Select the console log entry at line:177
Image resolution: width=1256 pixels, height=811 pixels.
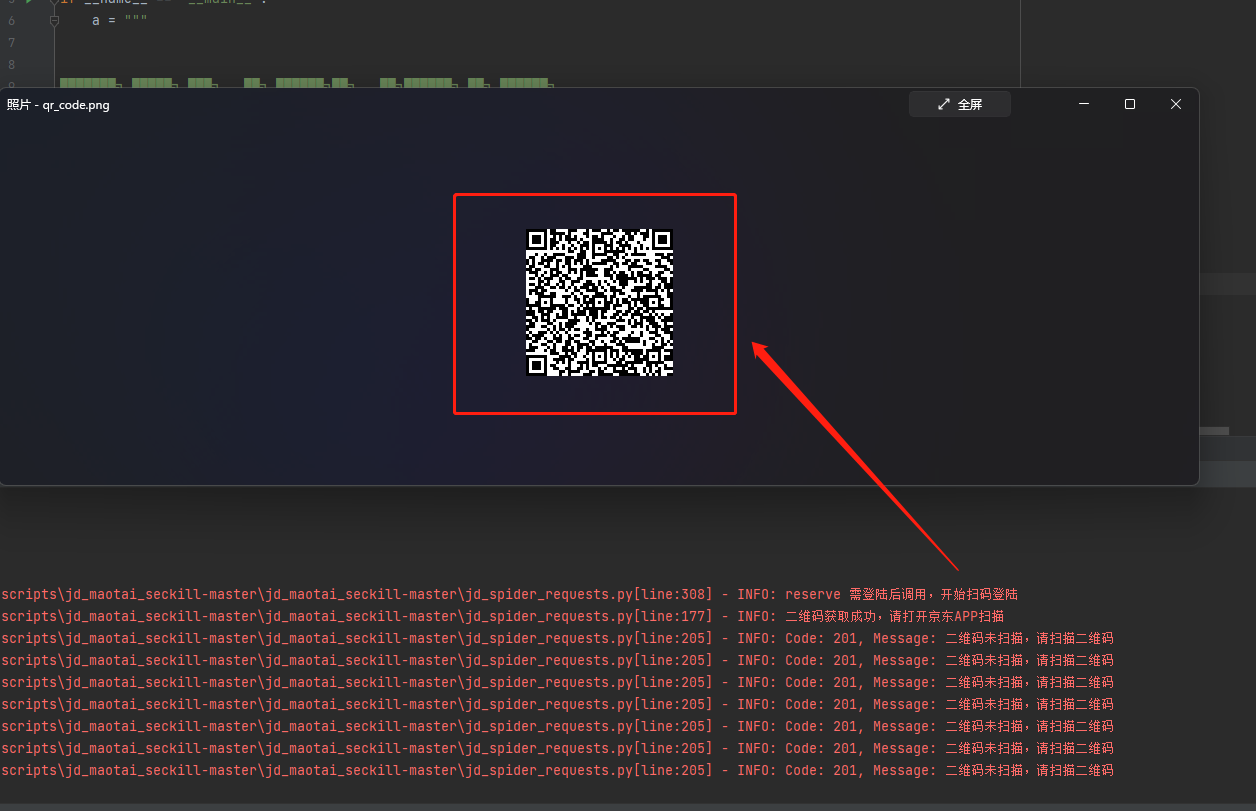pyautogui.click(x=502, y=616)
